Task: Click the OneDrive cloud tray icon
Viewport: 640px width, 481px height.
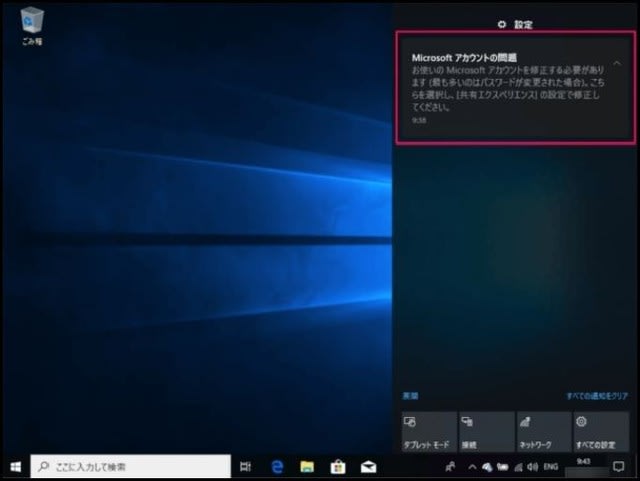Action: point(487,467)
